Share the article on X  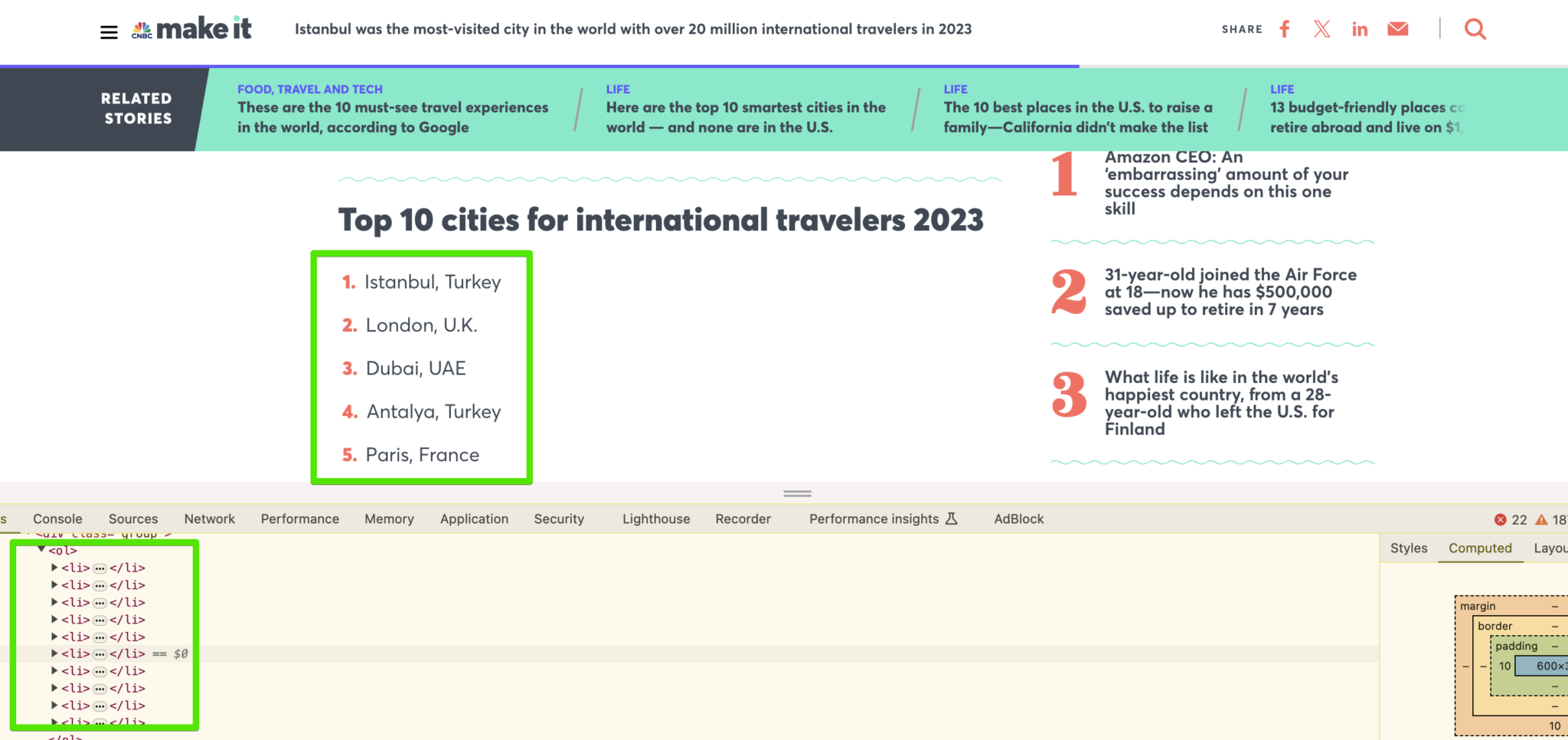(x=1321, y=29)
